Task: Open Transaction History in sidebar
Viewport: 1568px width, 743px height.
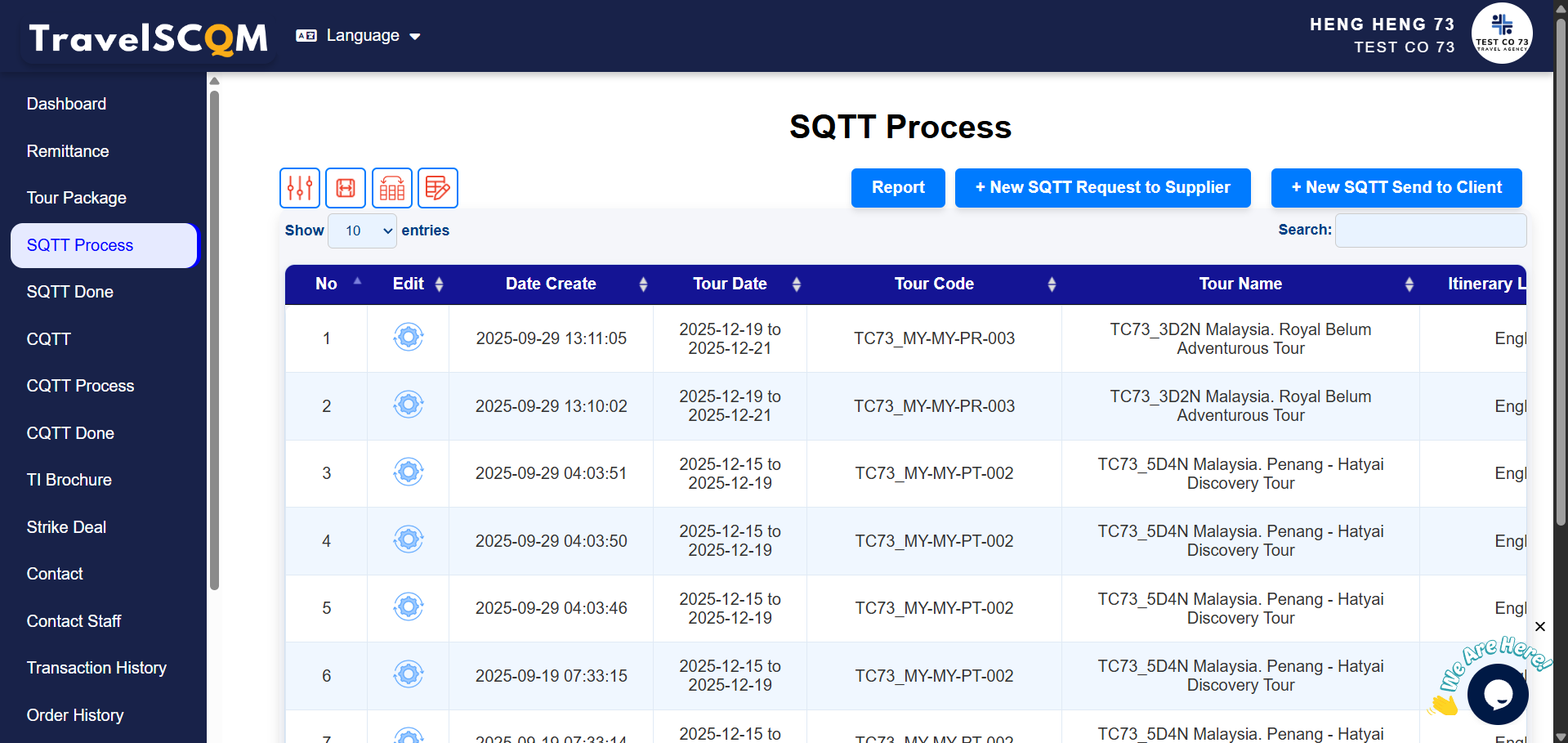Action: pyautogui.click(x=96, y=668)
